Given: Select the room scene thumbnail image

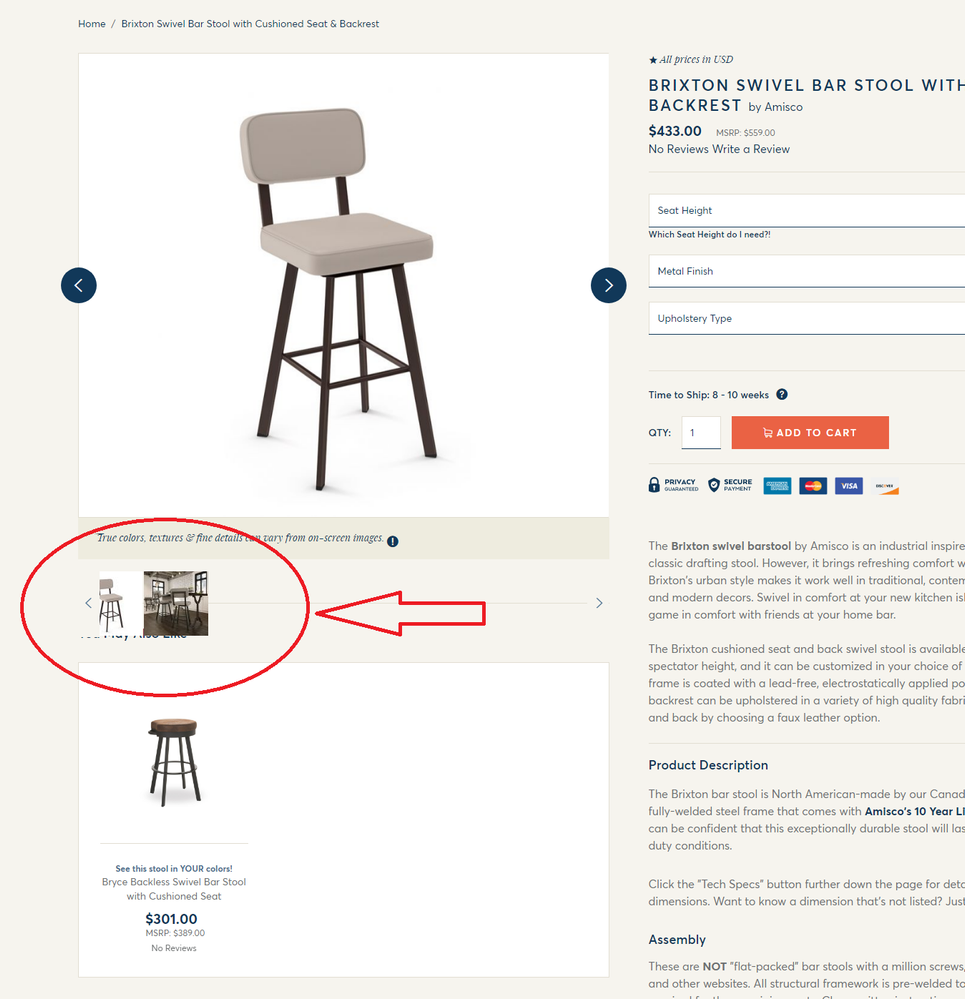Looking at the screenshot, I should (x=176, y=603).
